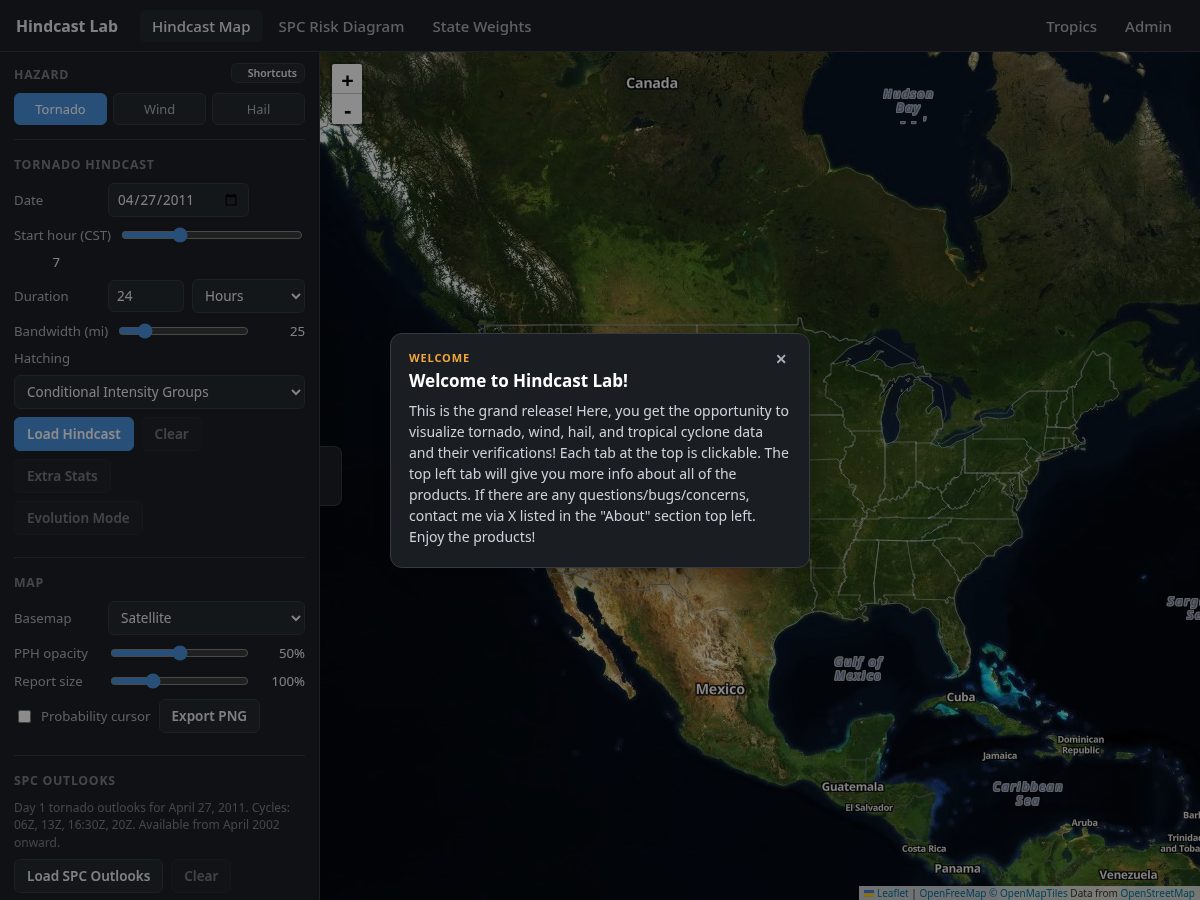Click the Aruba map label
This screenshot has height=900, width=1200.
1084,823
